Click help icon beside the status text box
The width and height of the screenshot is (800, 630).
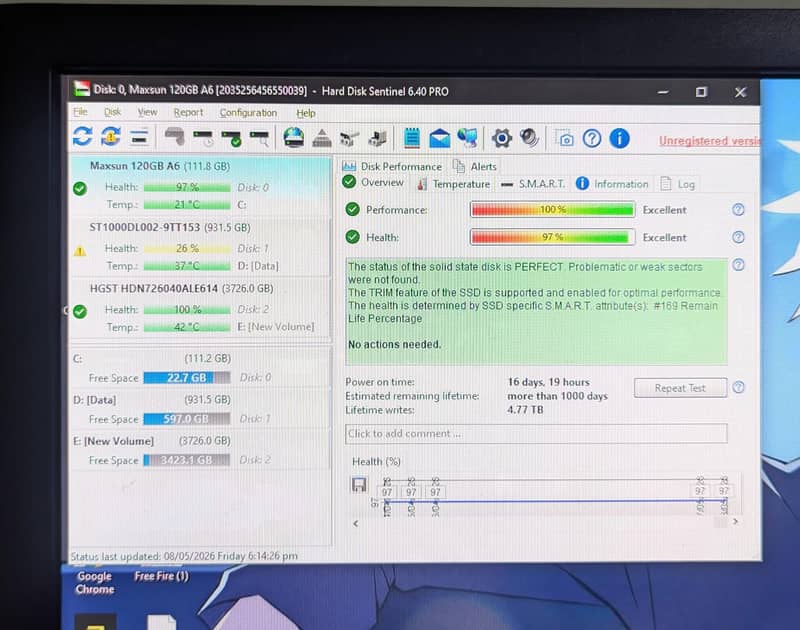[x=738, y=265]
